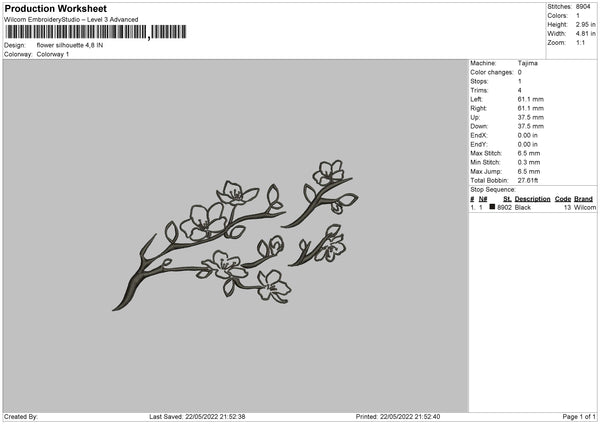This screenshot has width=600, height=424.
Task: Click the Colorway 1 value
Action: [x=53, y=54]
